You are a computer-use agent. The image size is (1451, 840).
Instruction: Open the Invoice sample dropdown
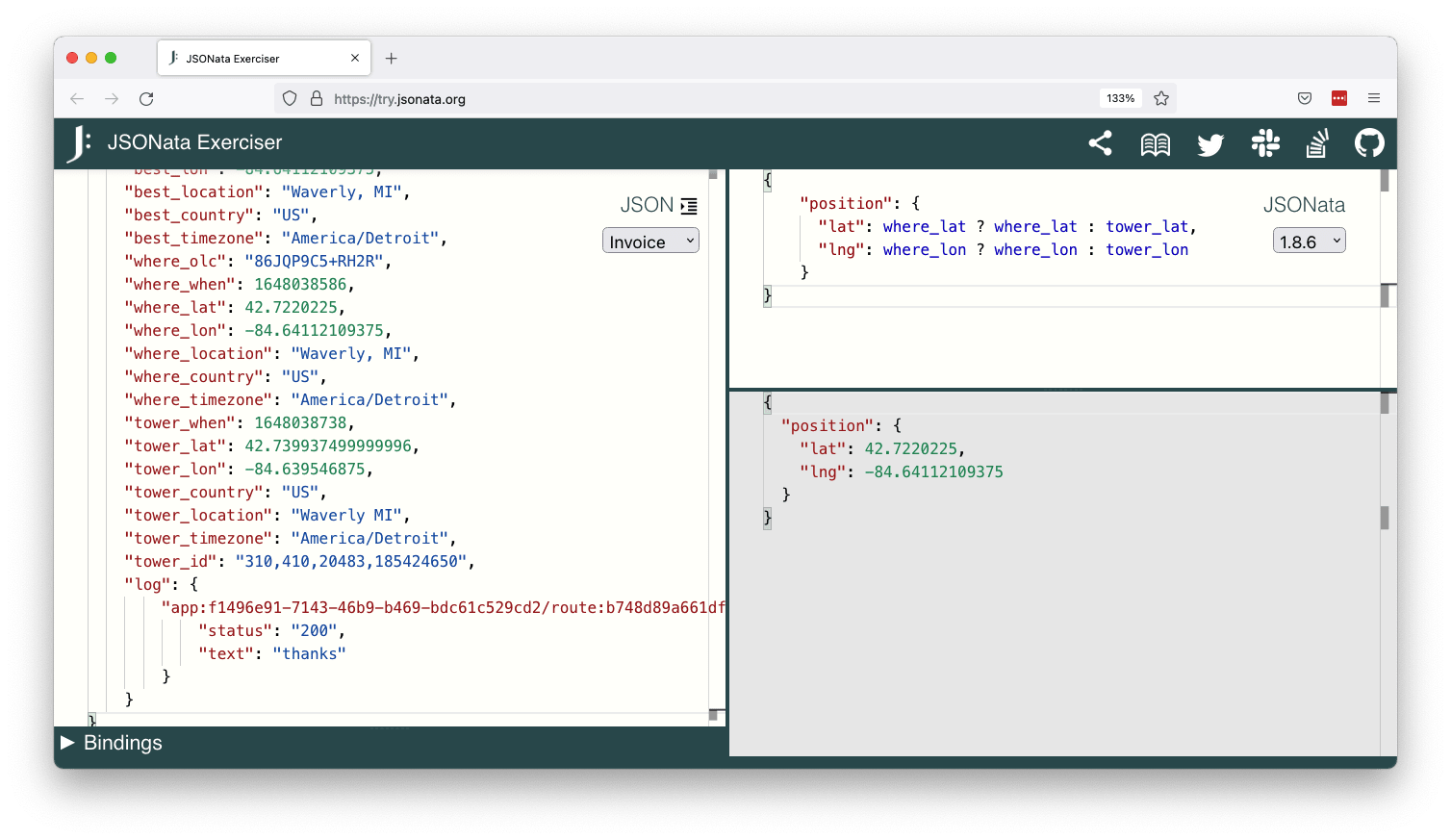tap(650, 241)
